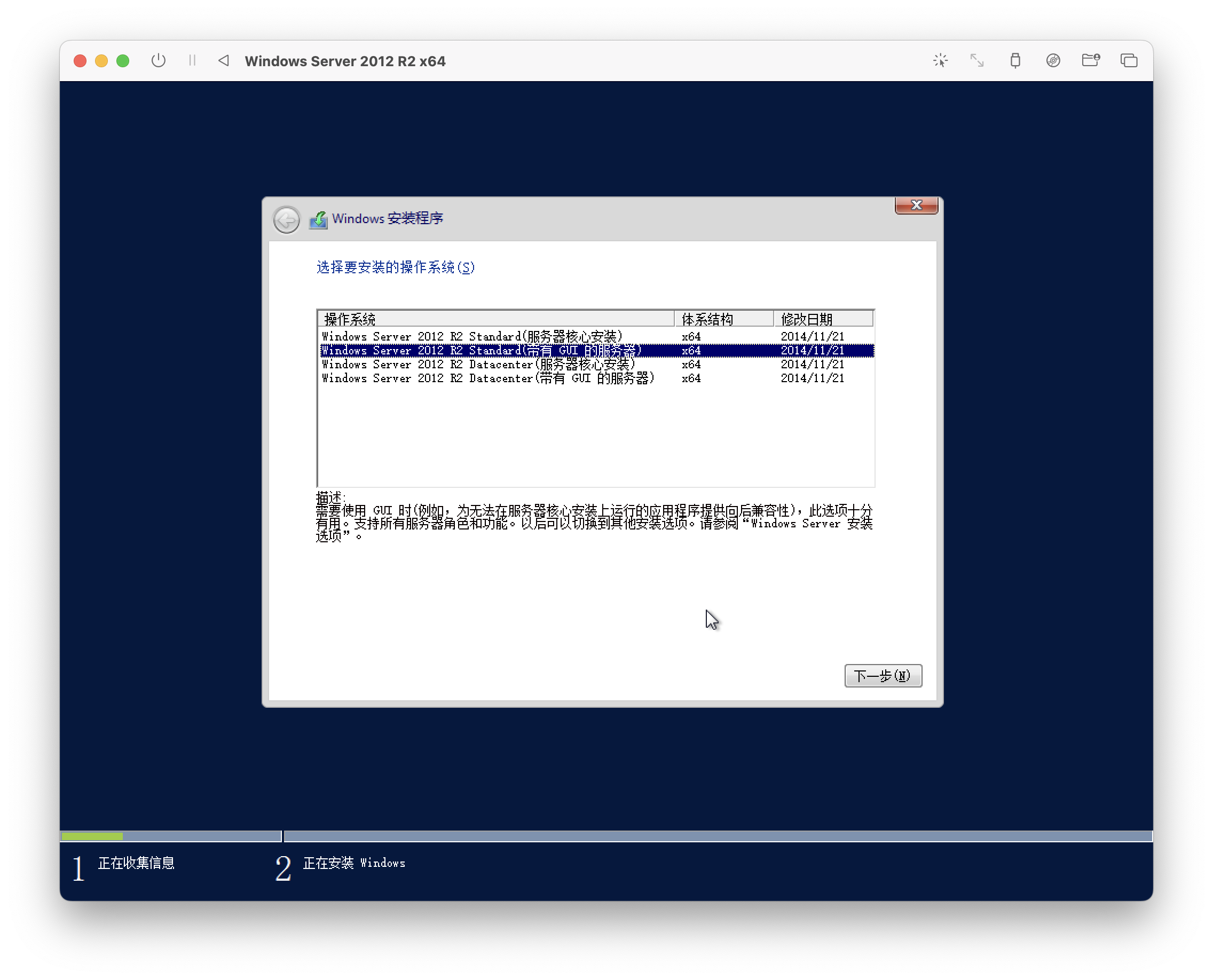Screen dimensions: 1213x980
Task: Click the Windows Server 2012 R2 x64 window title
Action: point(345,61)
